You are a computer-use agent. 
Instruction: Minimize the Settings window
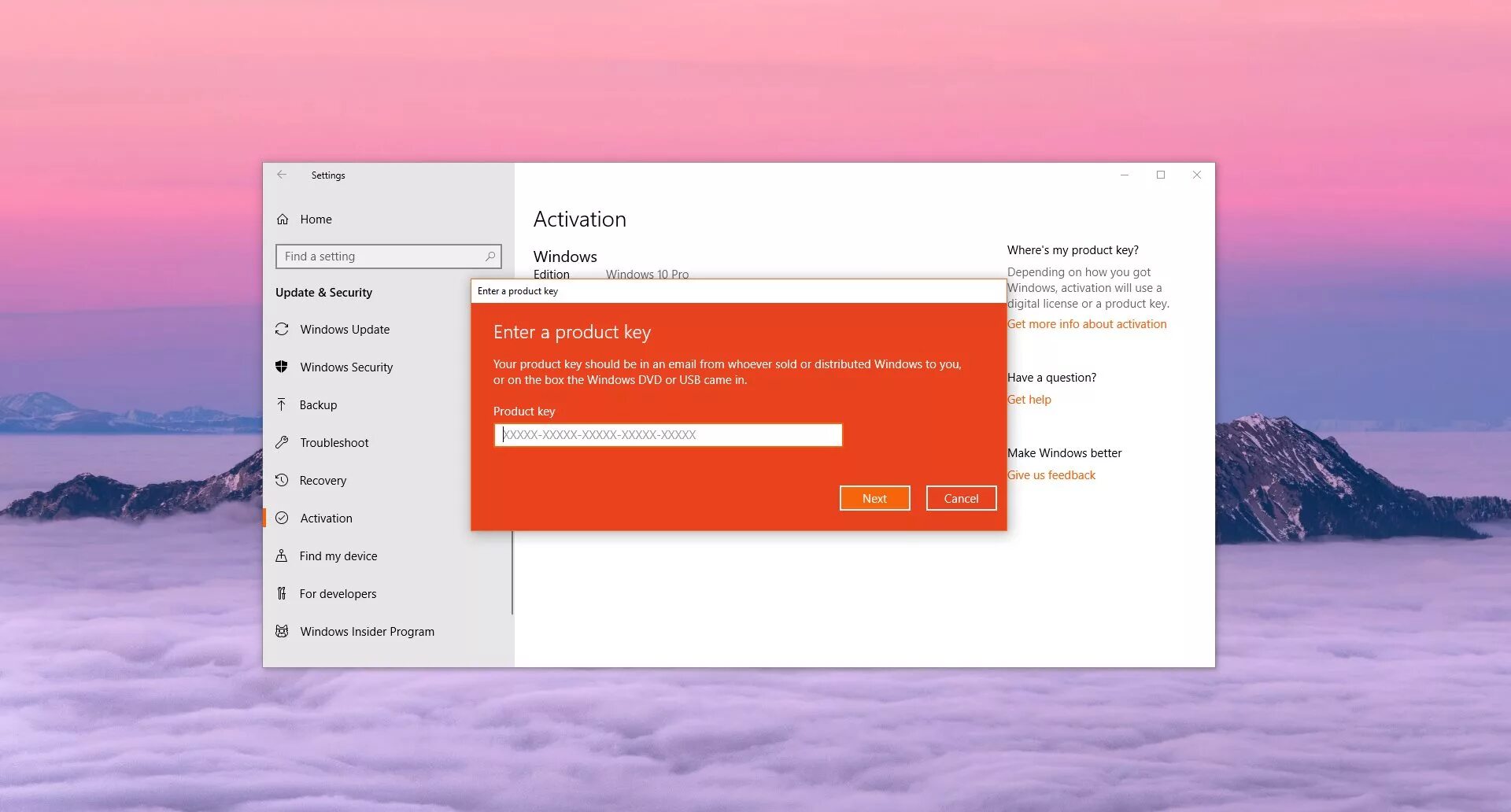1125,175
